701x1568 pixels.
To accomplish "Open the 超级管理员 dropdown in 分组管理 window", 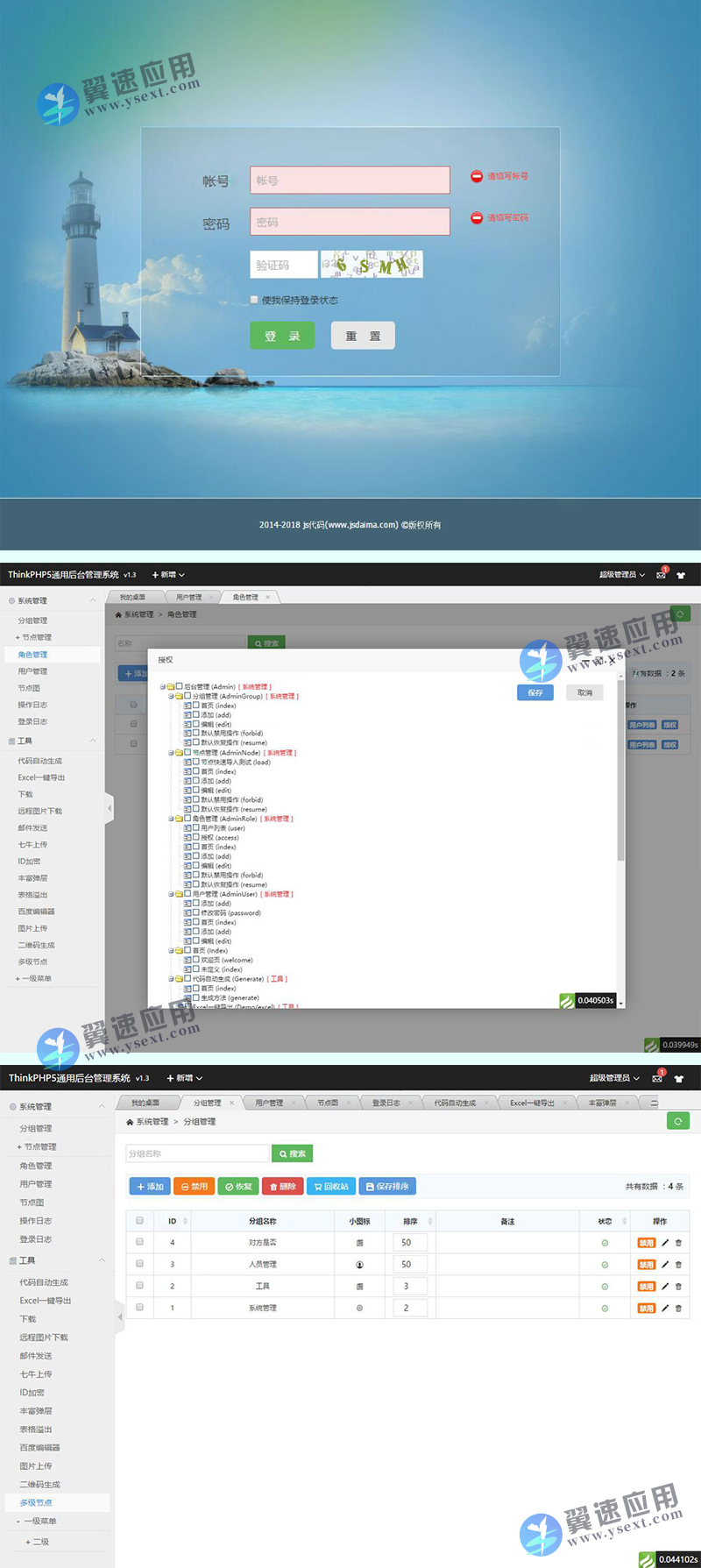I will pyautogui.click(x=614, y=1078).
